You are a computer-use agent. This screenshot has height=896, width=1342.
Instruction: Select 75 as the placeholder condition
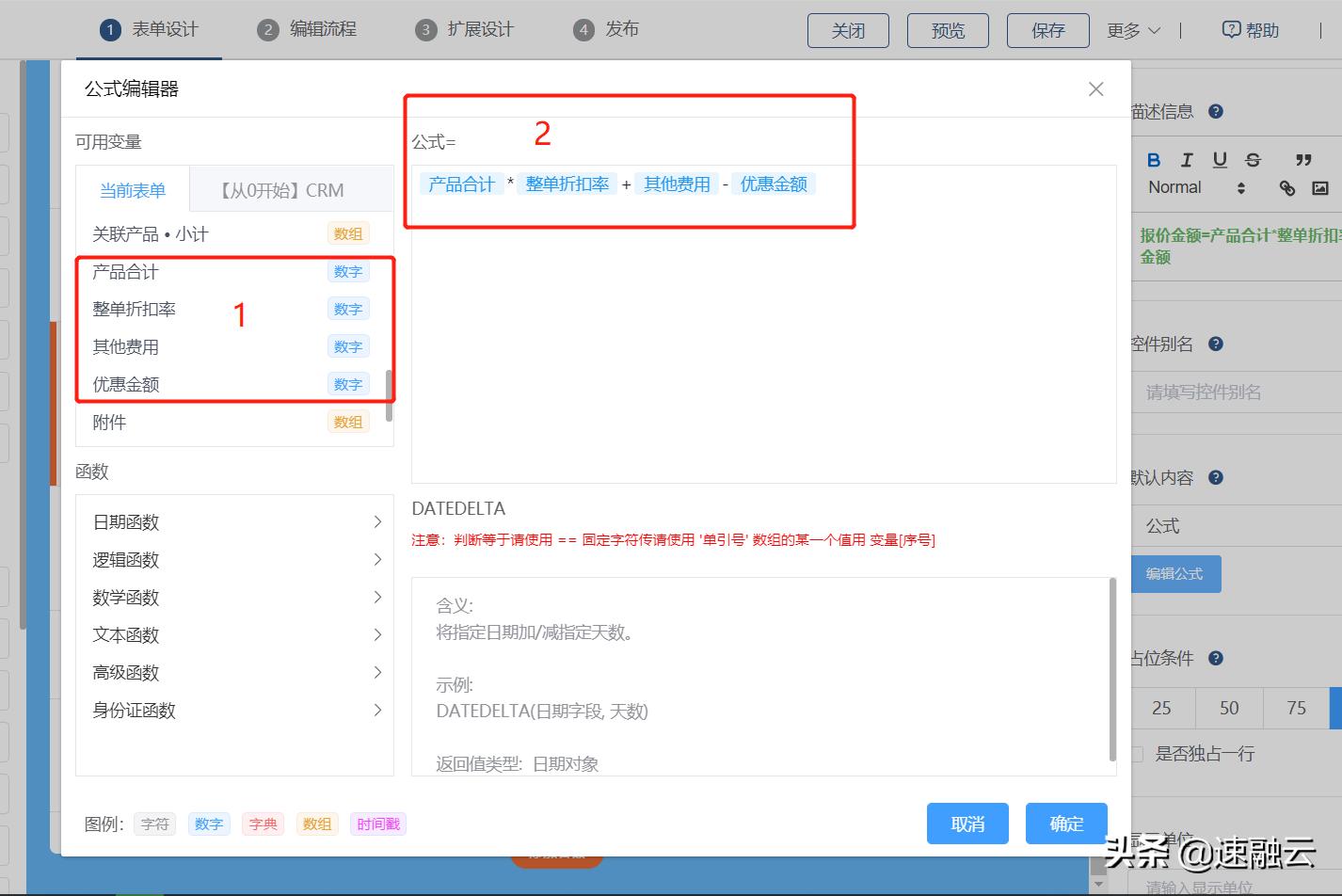pyautogui.click(x=1296, y=707)
